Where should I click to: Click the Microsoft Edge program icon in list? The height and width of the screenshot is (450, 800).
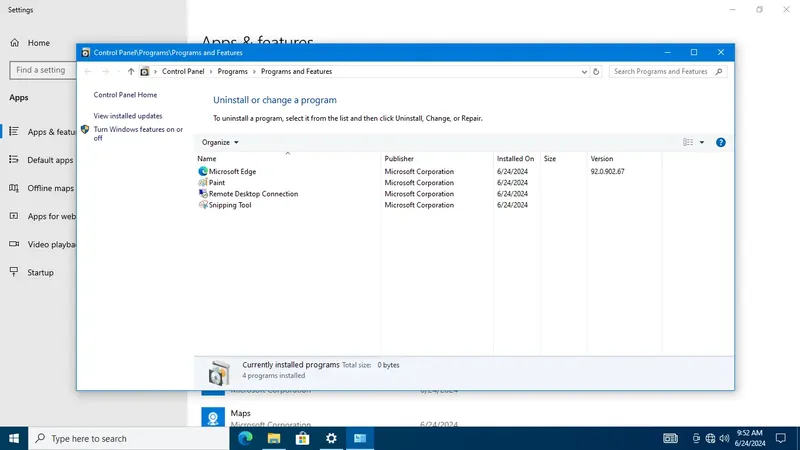pyautogui.click(x=203, y=171)
